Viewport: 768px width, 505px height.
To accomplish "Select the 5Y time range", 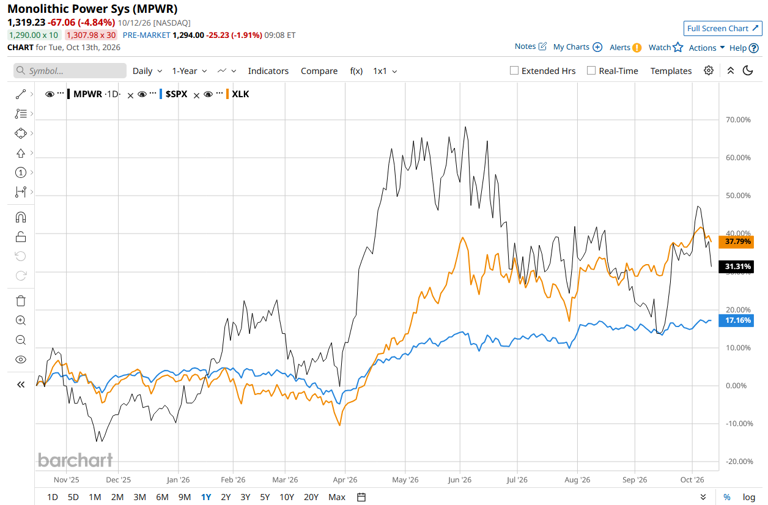I will point(265,497).
